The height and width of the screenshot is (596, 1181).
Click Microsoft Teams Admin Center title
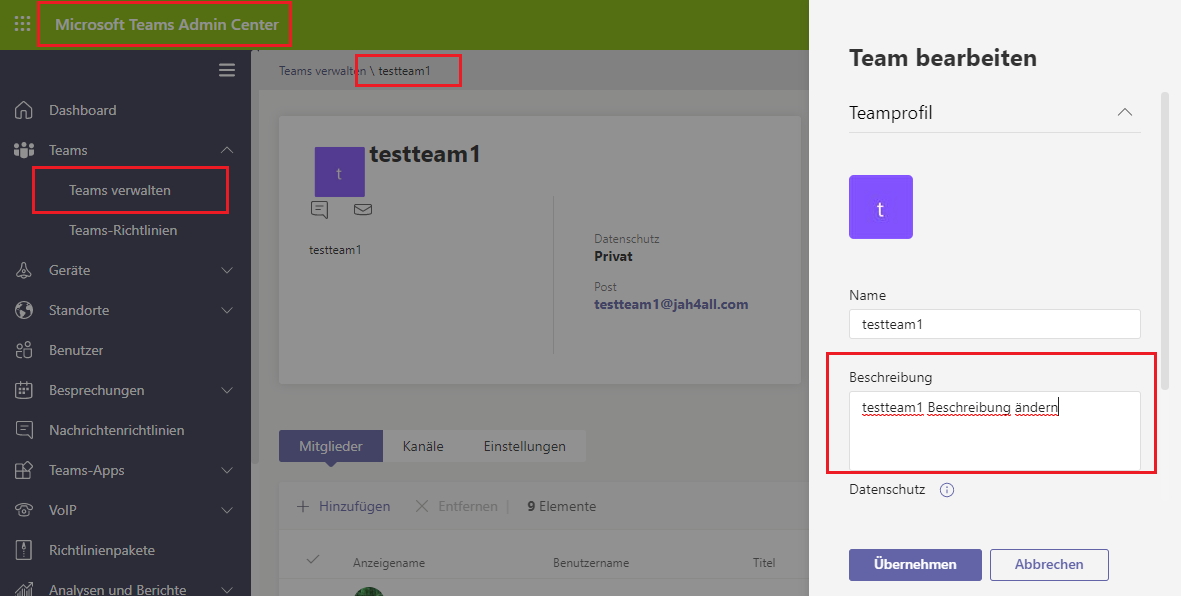[166, 24]
